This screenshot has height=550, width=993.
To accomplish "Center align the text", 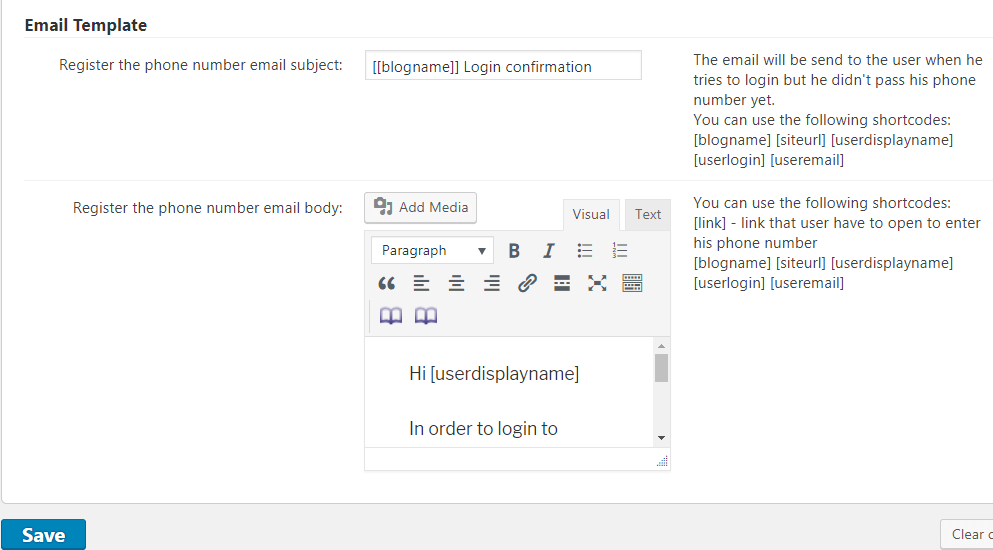I will click(x=456, y=284).
